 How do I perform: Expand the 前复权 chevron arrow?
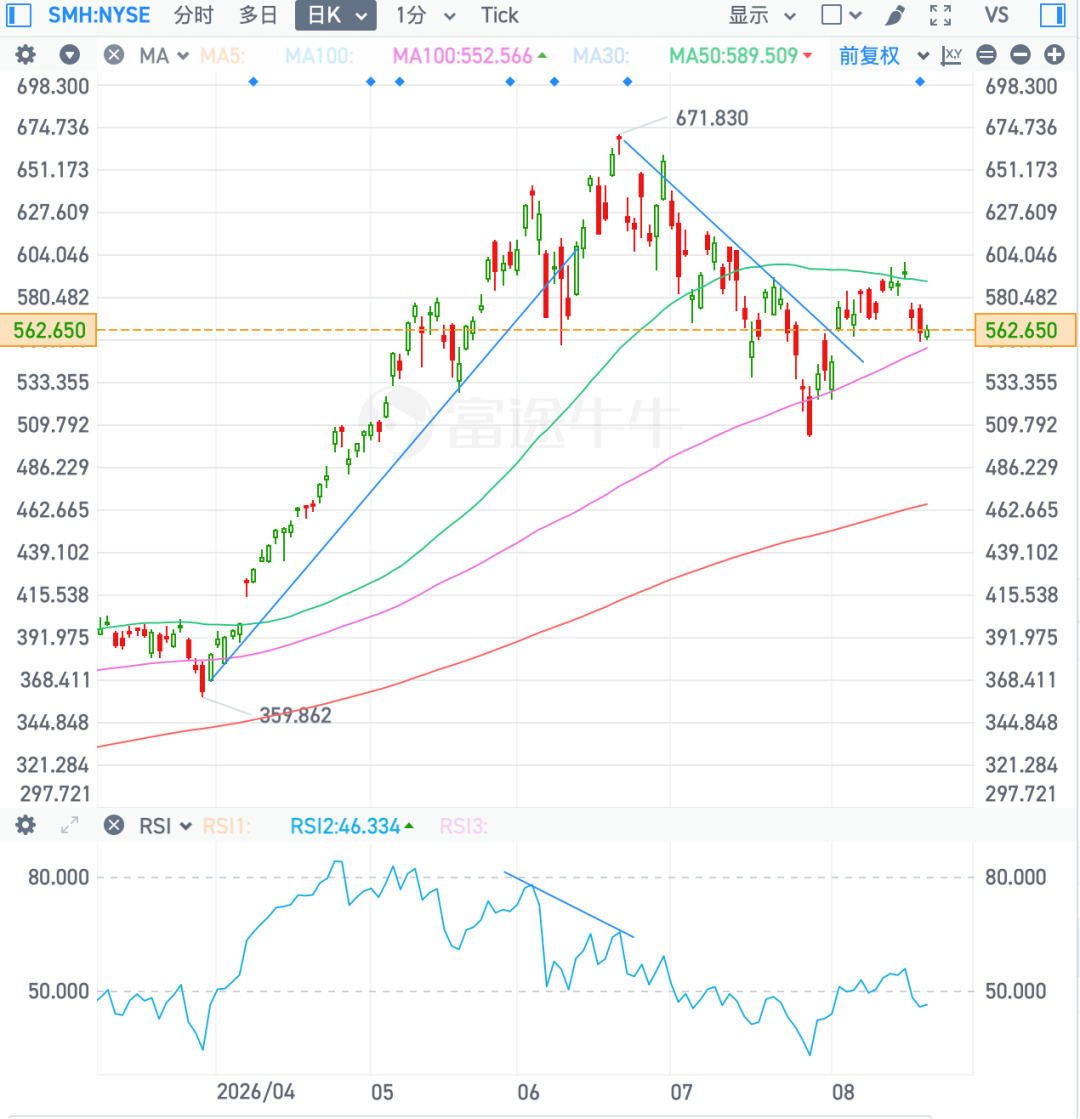pyautogui.click(x=923, y=56)
